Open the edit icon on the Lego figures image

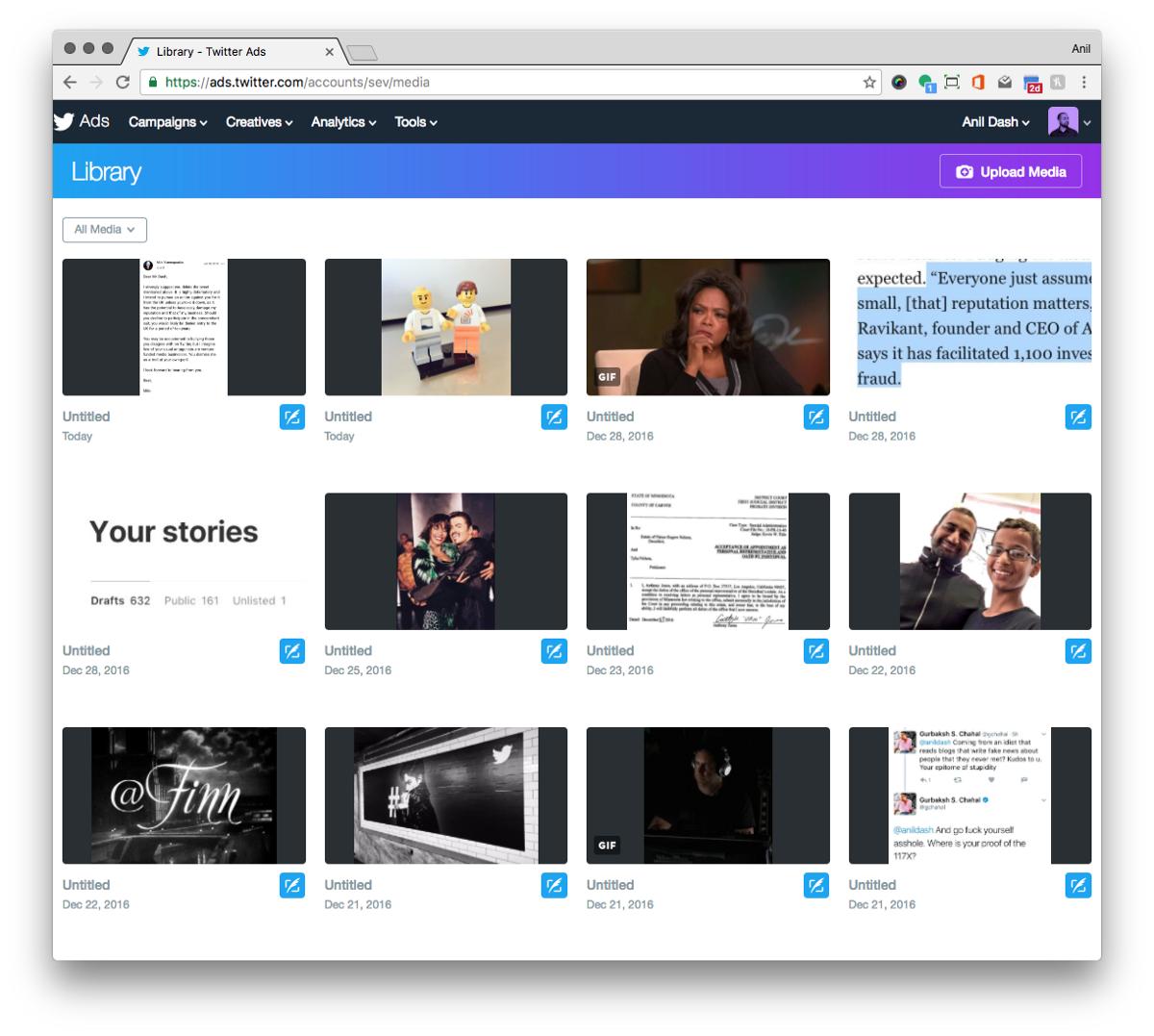pos(554,417)
